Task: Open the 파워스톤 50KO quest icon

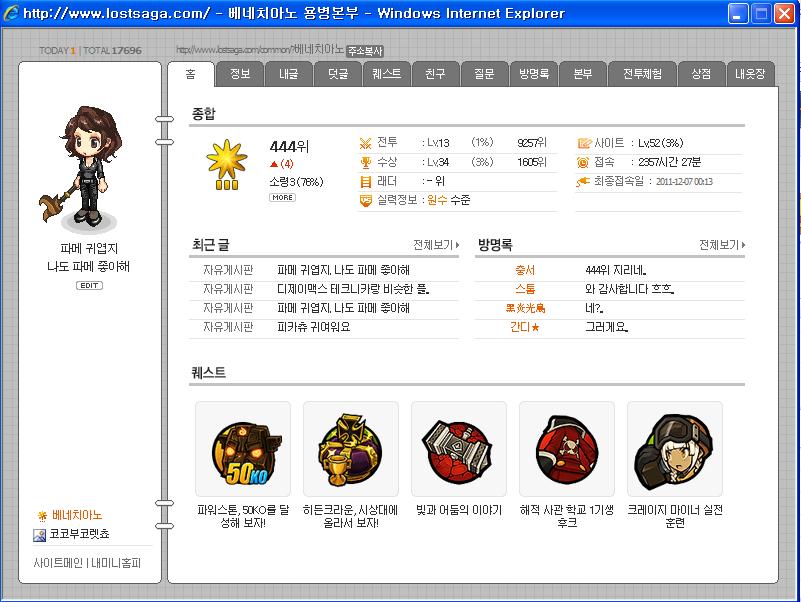Action: (243, 449)
